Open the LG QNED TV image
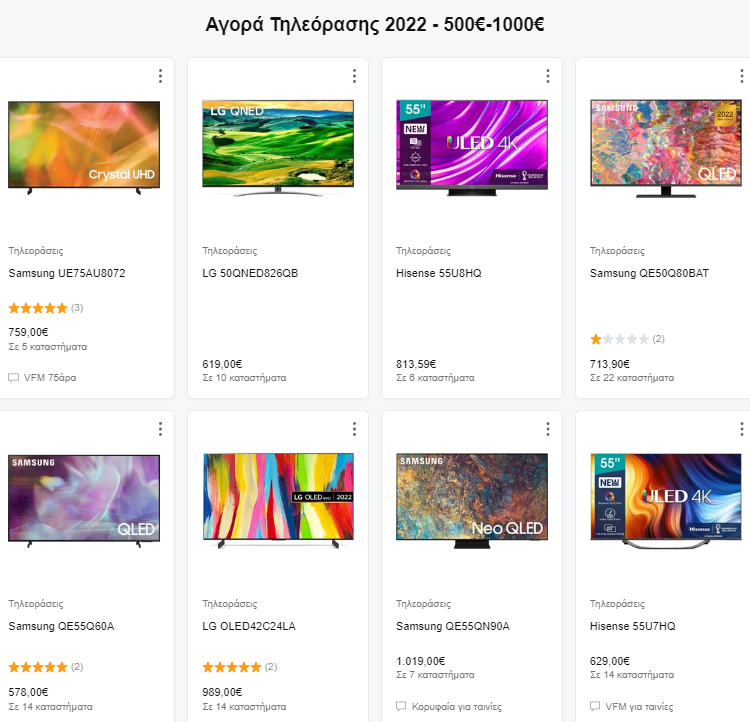The width and height of the screenshot is (750, 722). pyautogui.click(x=278, y=147)
